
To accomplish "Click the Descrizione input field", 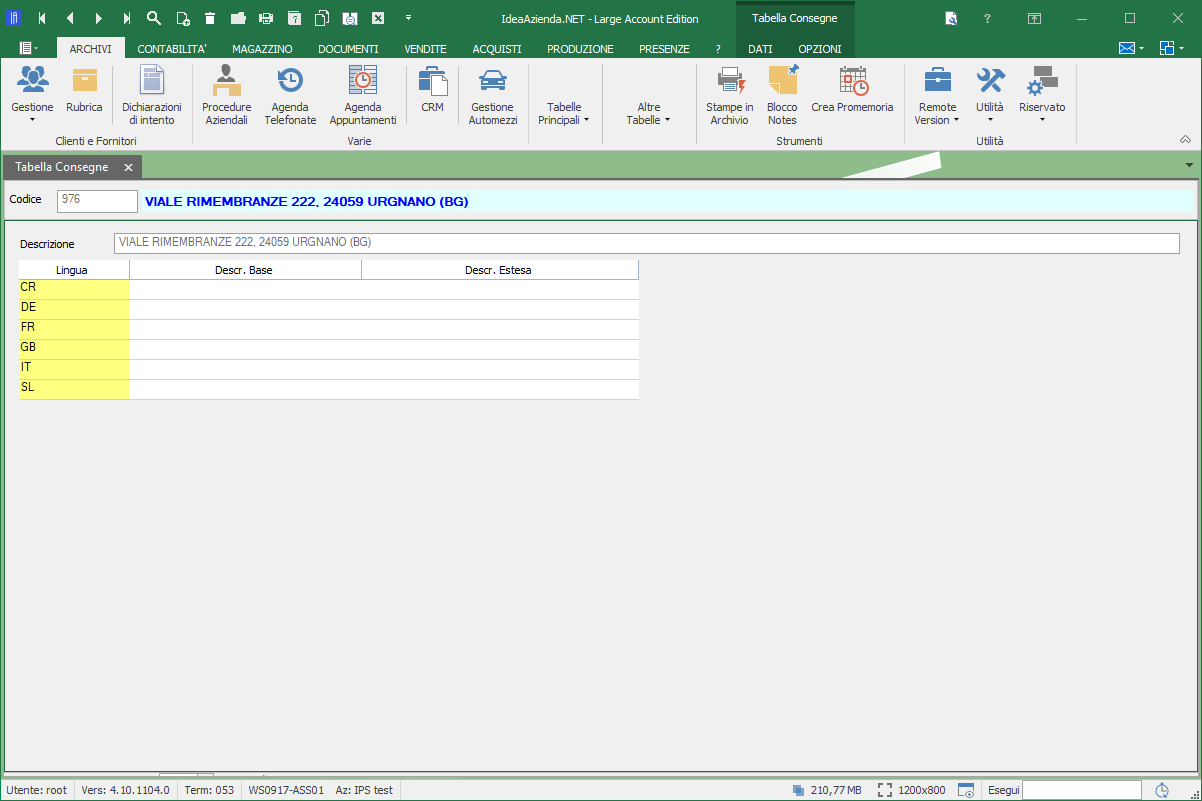I will coord(647,244).
